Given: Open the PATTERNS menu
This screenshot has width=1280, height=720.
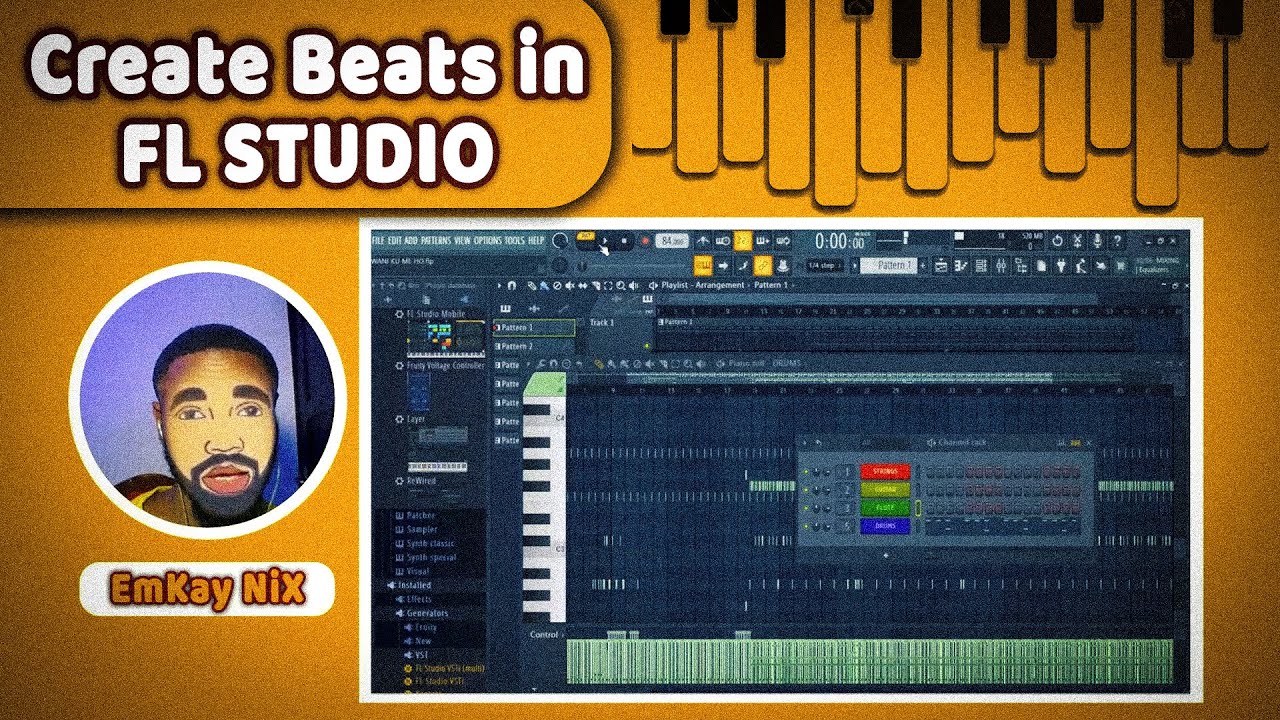Looking at the screenshot, I should (x=436, y=241).
